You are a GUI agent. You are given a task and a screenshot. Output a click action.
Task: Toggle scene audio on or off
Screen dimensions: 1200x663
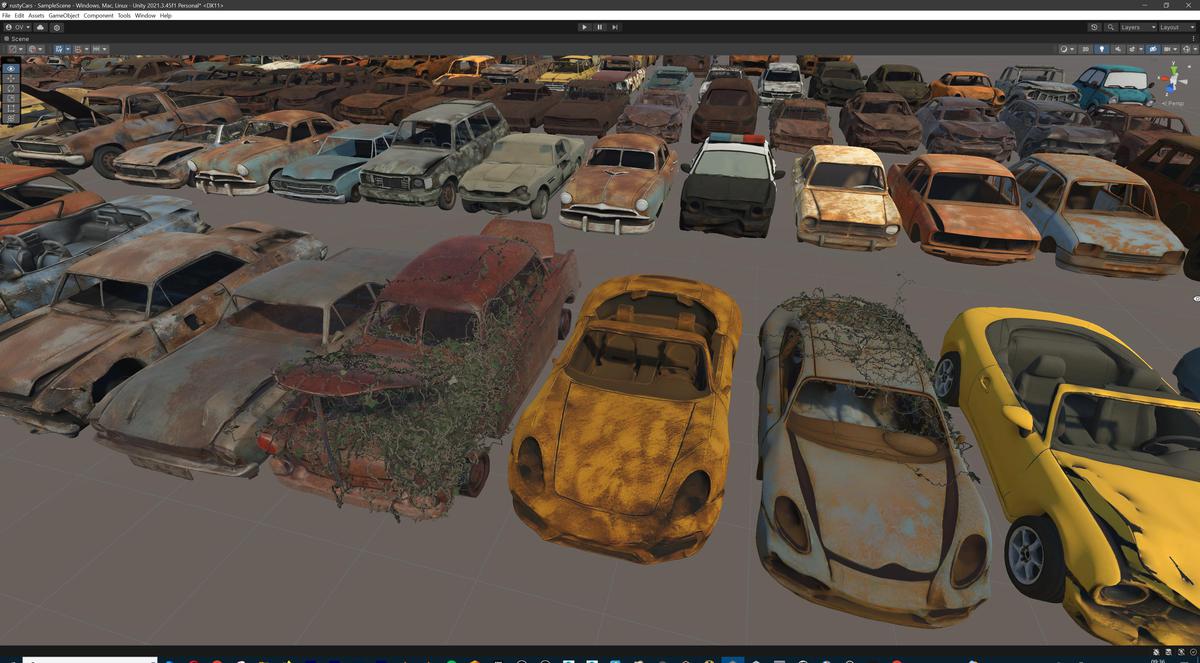tap(1119, 49)
